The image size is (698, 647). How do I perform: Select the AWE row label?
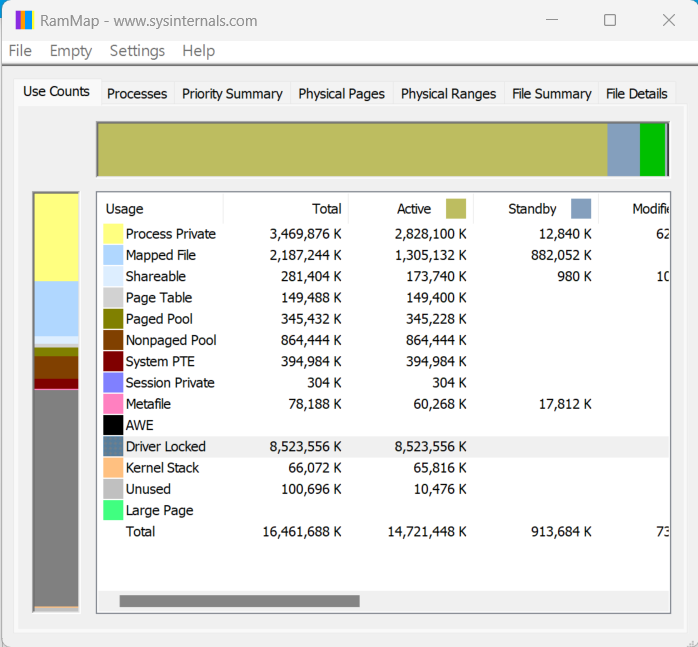pyautogui.click(x=139, y=425)
